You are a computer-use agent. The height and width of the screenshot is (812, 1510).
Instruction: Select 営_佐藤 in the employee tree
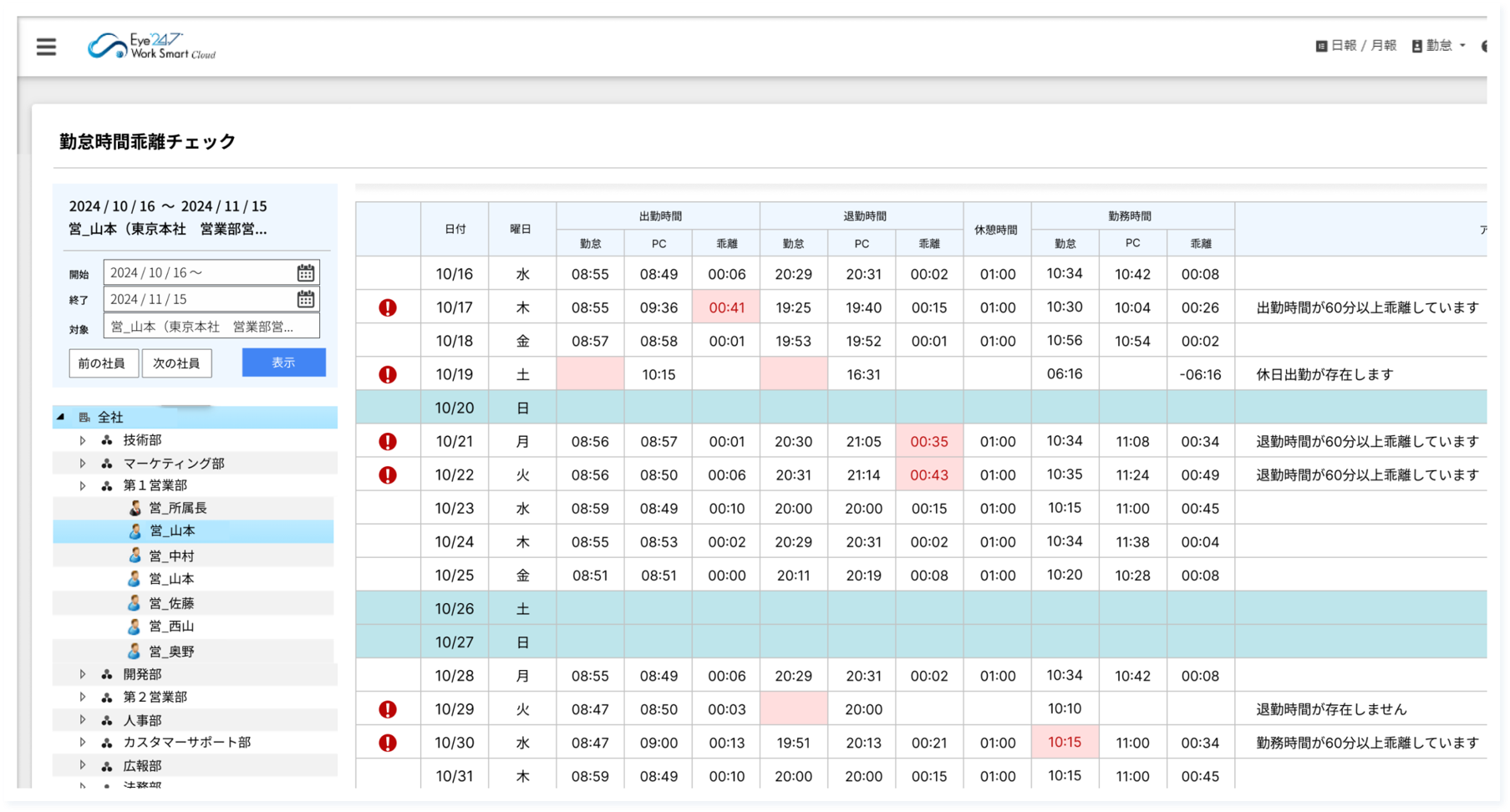coord(171,603)
